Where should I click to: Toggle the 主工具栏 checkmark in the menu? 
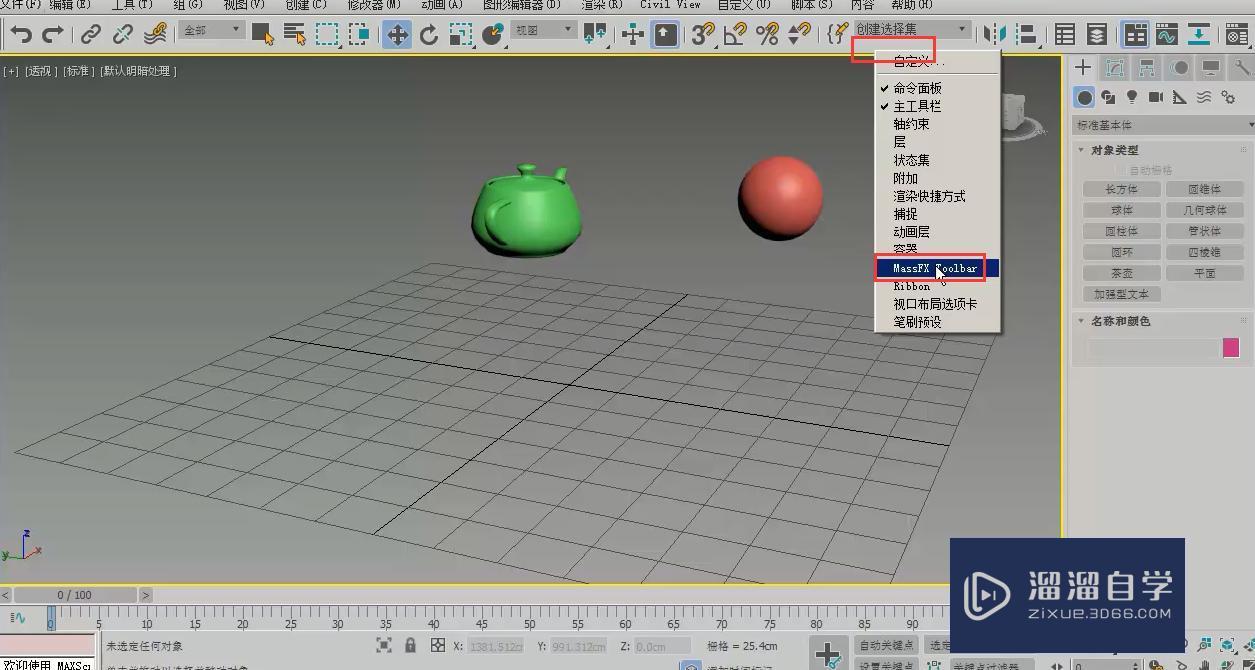point(918,105)
